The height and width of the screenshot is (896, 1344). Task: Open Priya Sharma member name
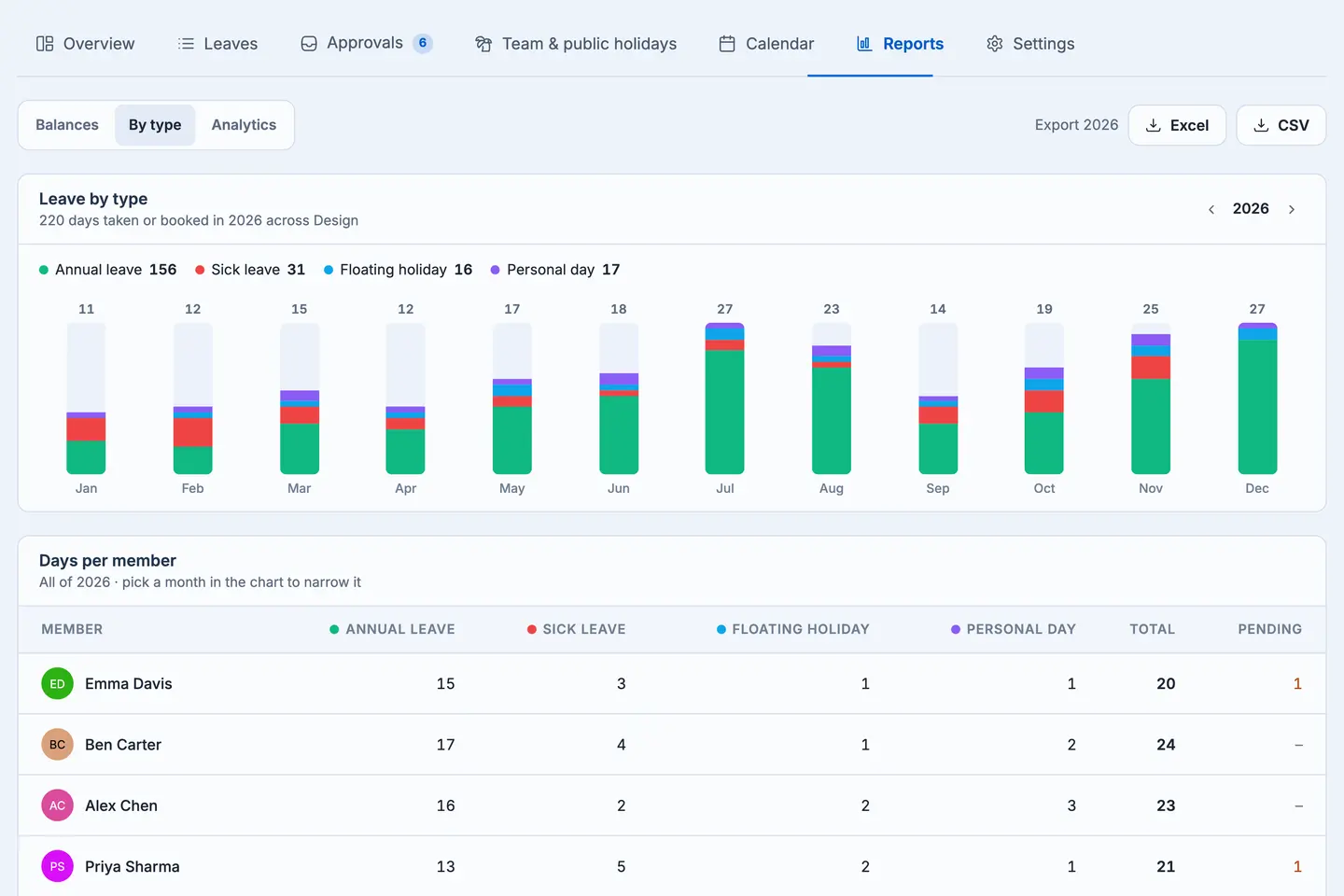click(133, 866)
